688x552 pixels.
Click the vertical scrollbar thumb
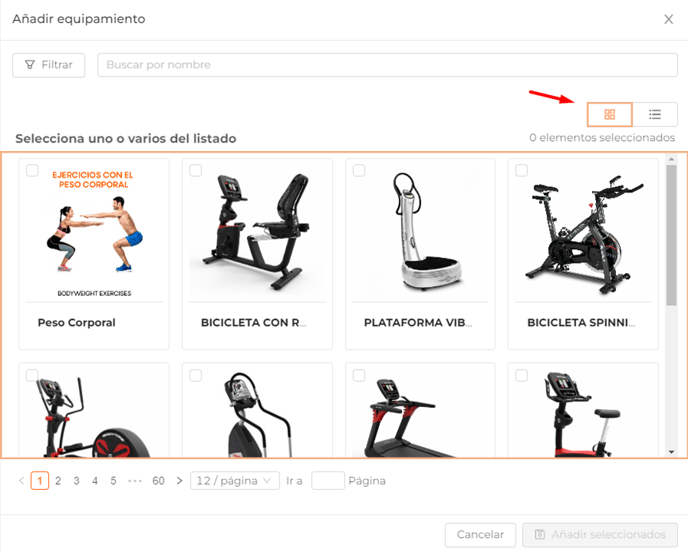671,235
